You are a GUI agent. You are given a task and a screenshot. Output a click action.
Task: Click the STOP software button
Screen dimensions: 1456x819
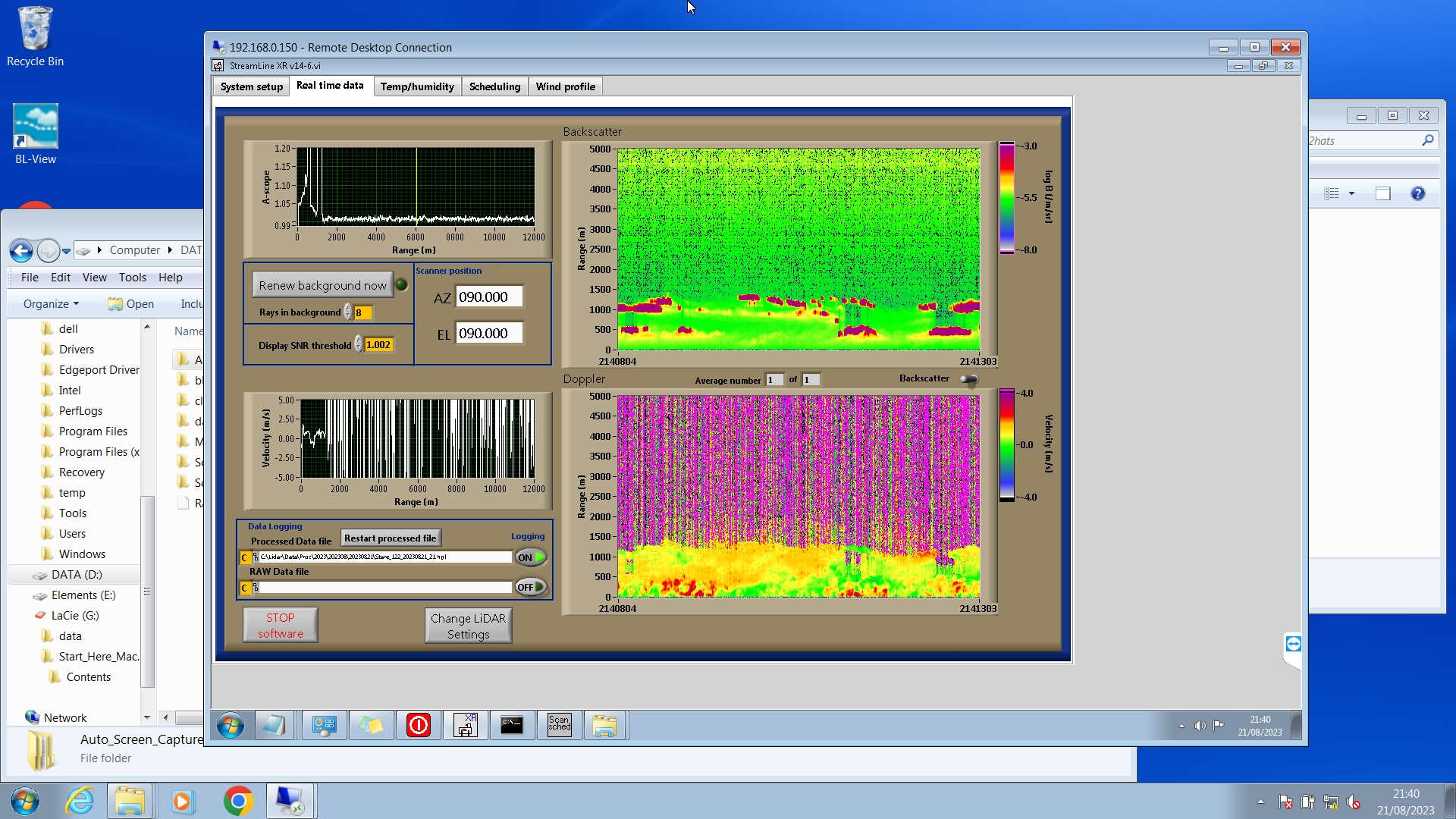click(280, 626)
